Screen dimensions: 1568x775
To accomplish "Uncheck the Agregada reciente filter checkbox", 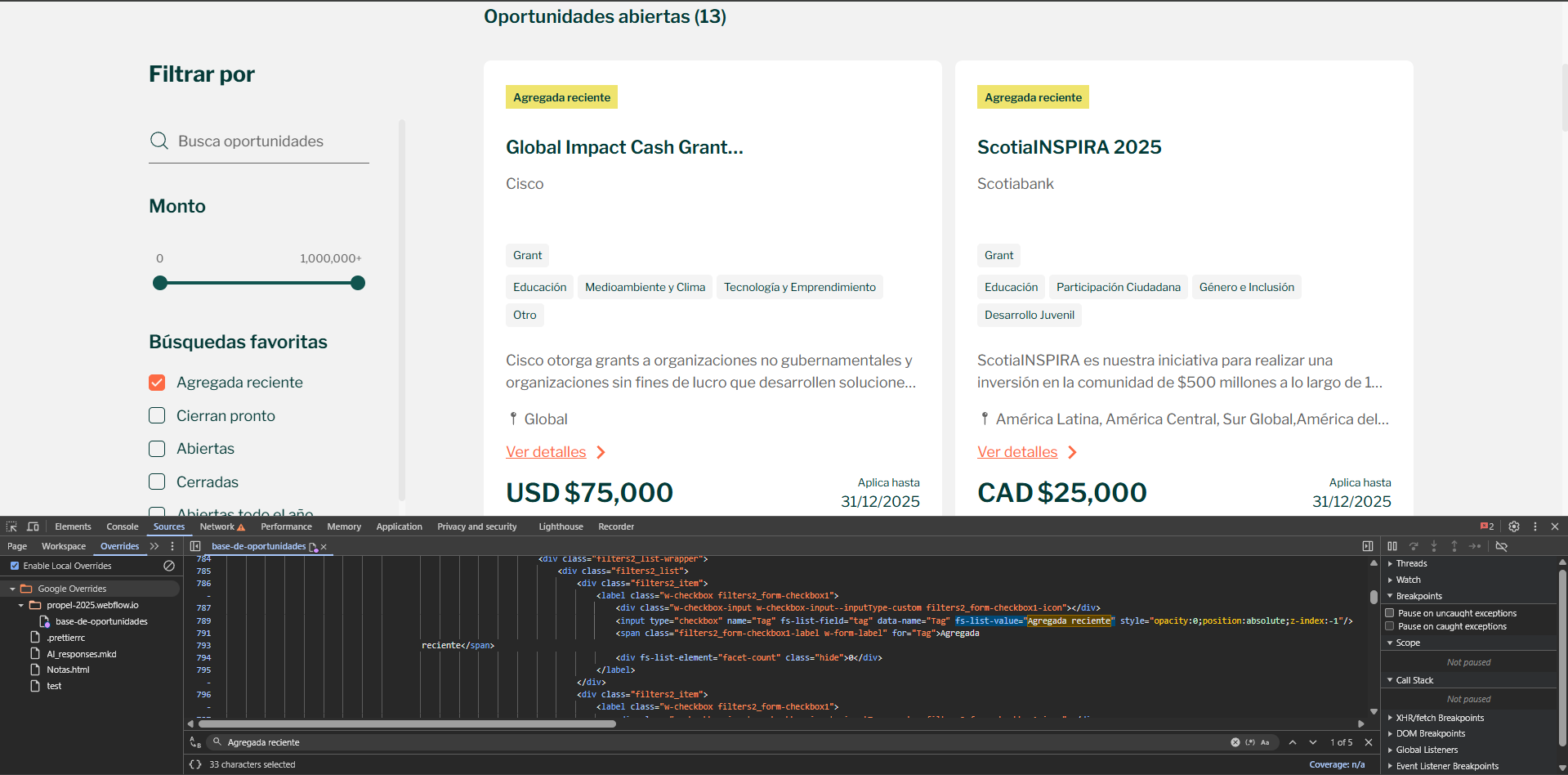I will (x=157, y=383).
